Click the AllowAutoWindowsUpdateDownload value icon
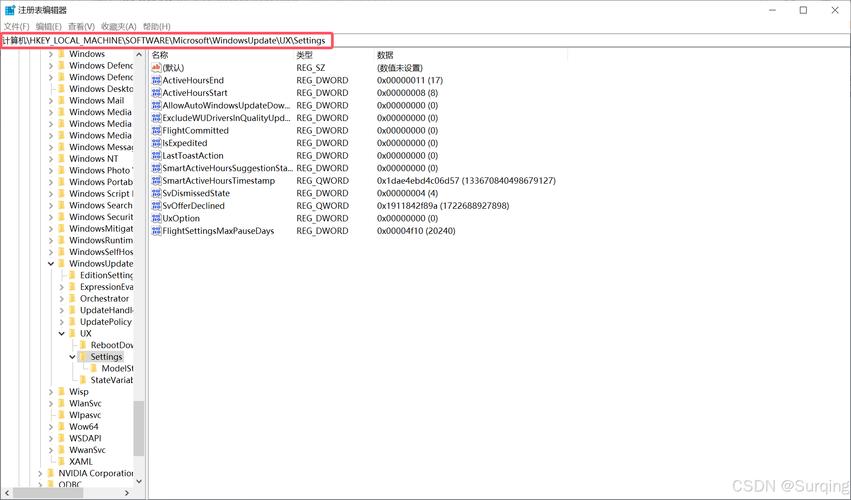 click(x=156, y=105)
